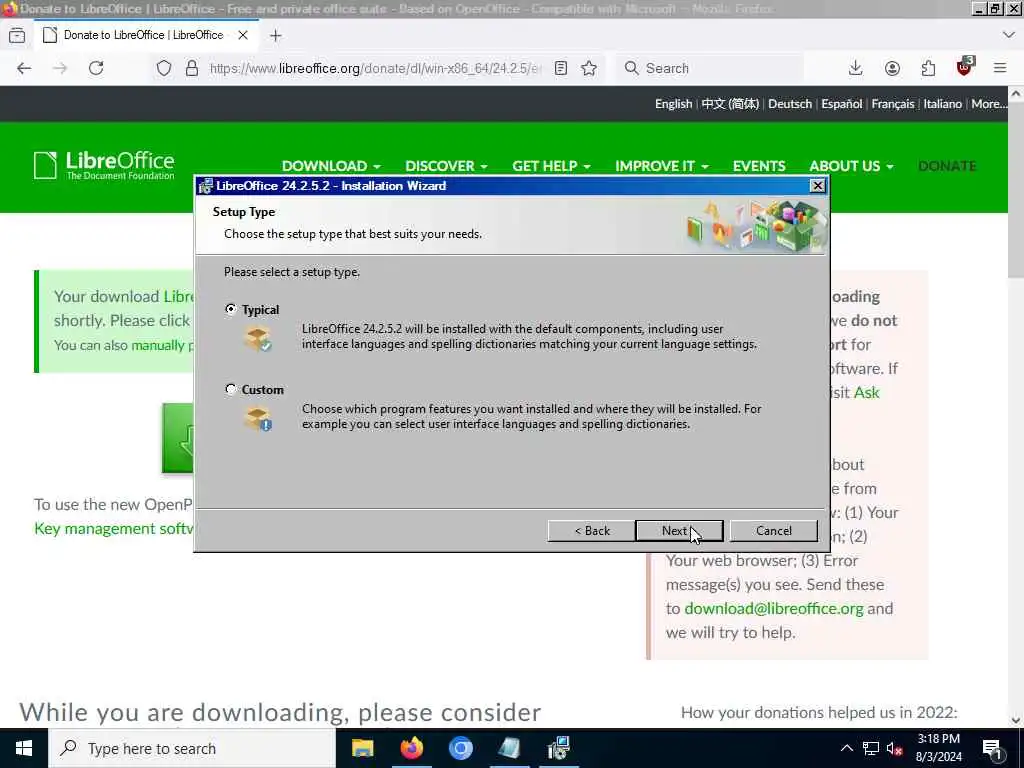Open More... languages link
This screenshot has height=768, width=1024.
click(x=988, y=104)
